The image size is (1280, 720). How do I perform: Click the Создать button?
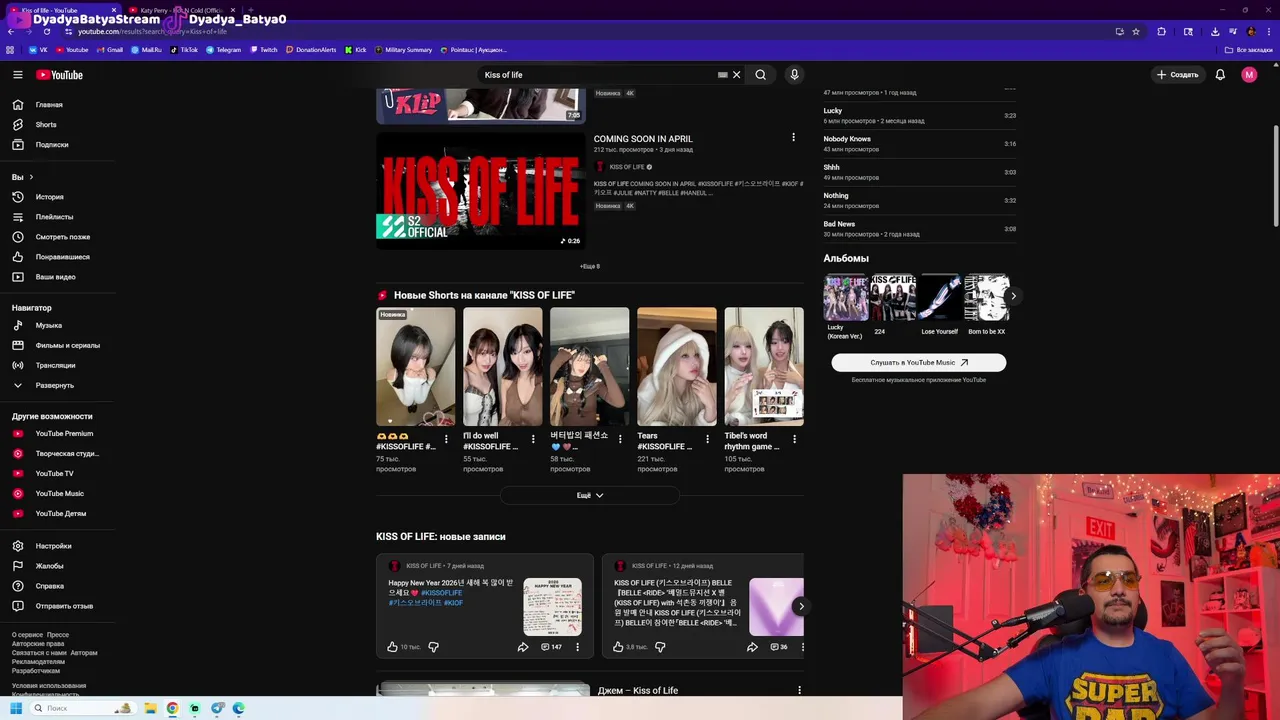[x=1177, y=75]
